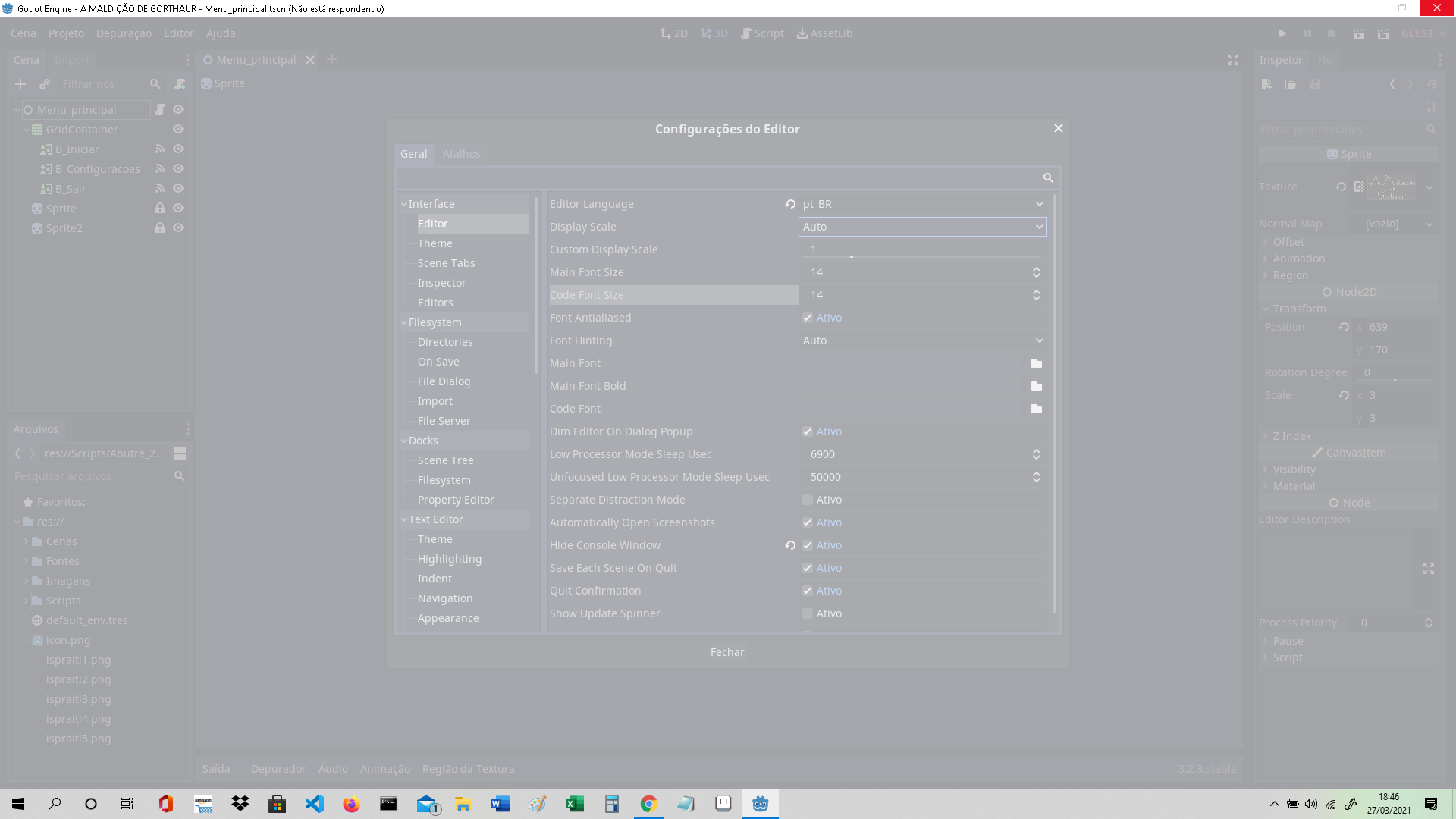
Task: Switch to the Atalhos tab
Action: click(x=462, y=154)
